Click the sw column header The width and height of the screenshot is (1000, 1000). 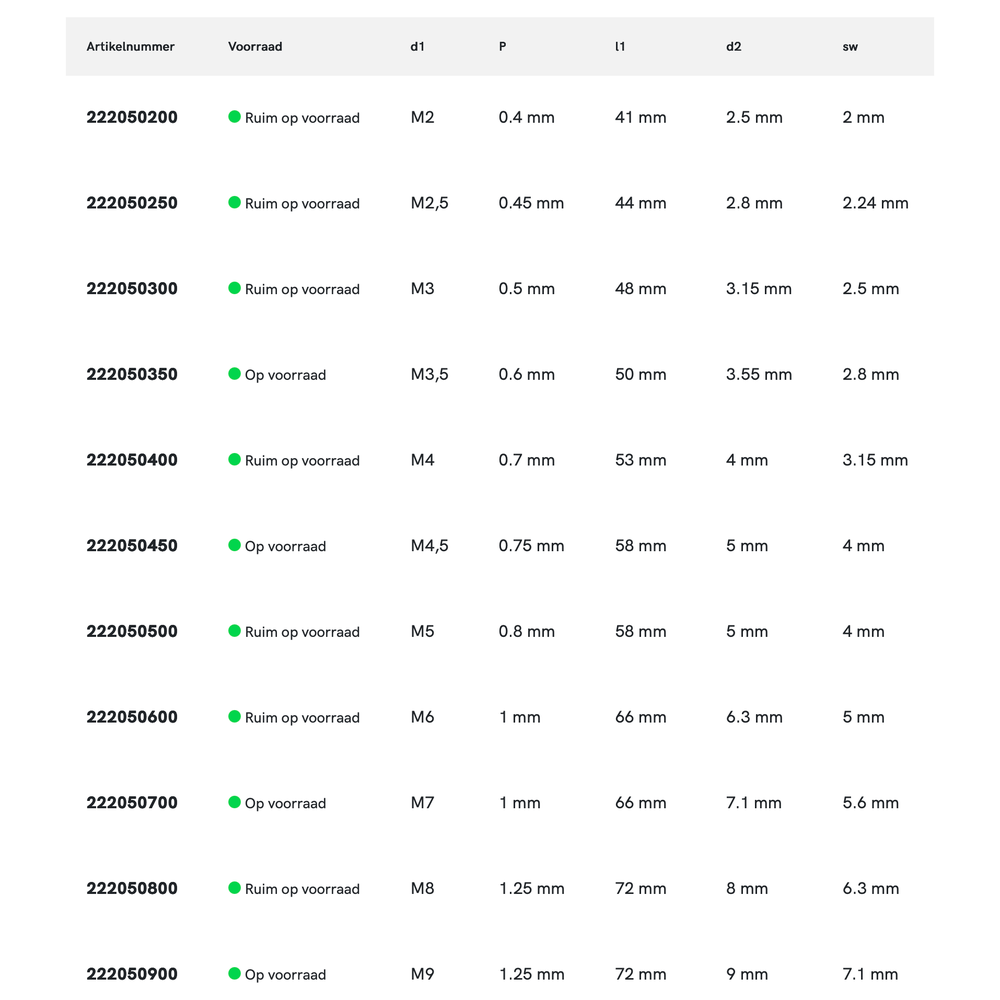coord(850,47)
